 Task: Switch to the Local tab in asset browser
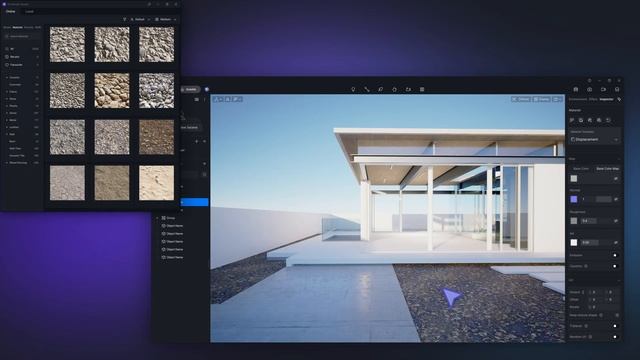point(29,11)
